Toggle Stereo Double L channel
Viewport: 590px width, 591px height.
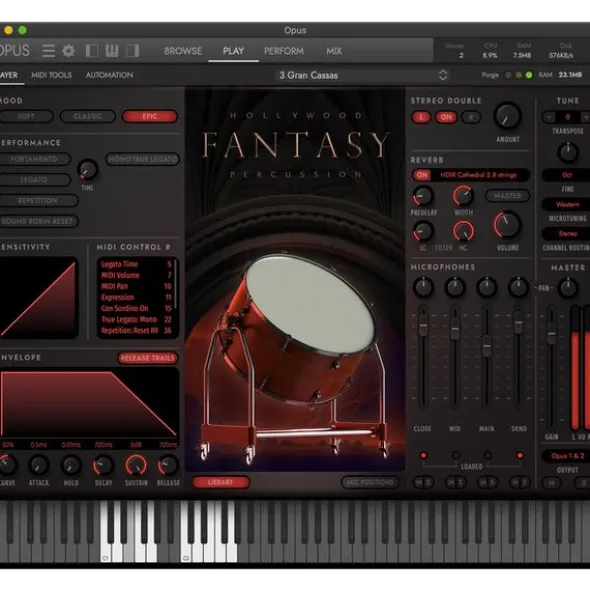421,117
